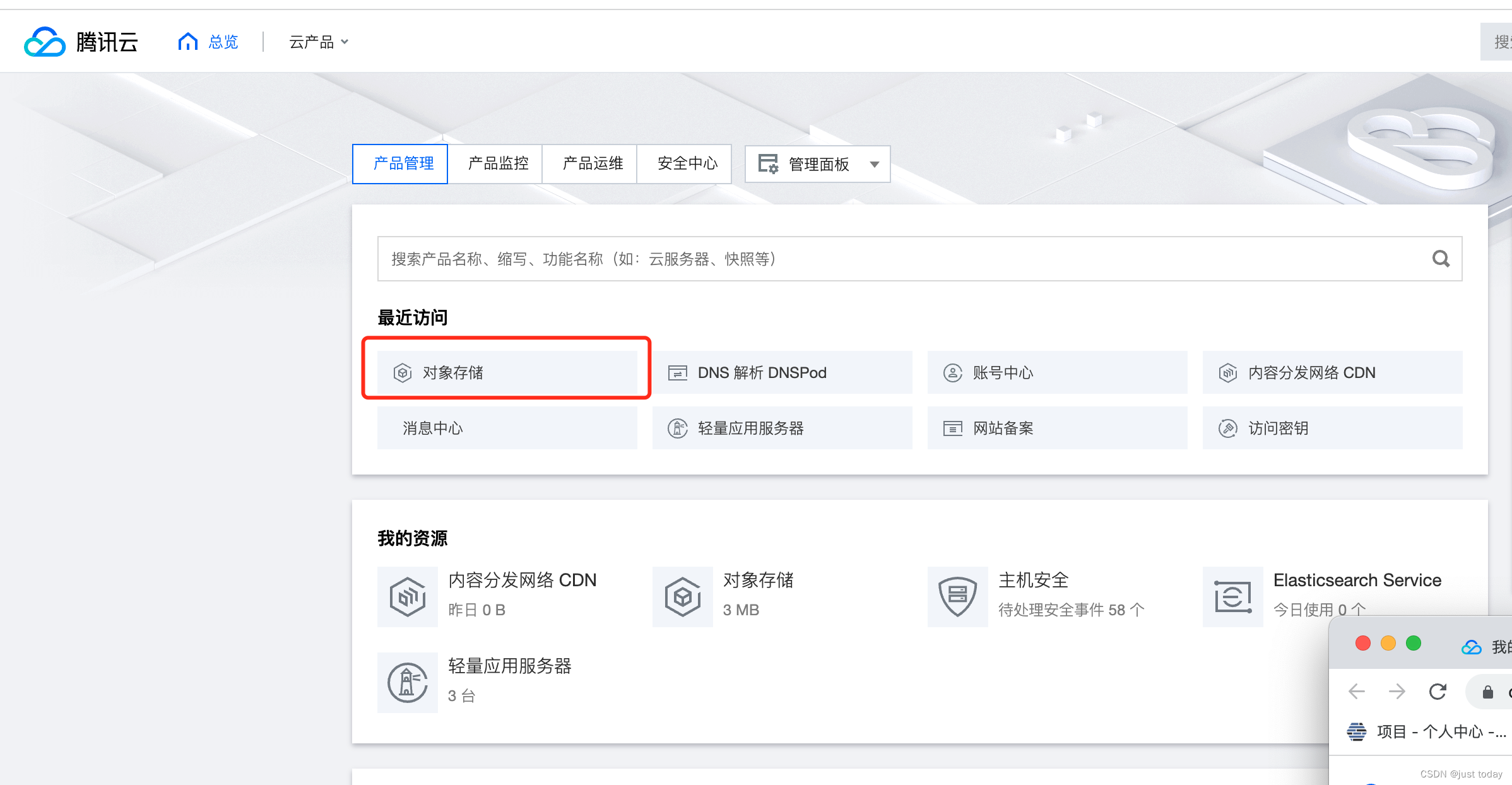Click the large lighthouse resource icon
Image resolution: width=1512 pixels, height=785 pixels.
pyautogui.click(x=408, y=683)
